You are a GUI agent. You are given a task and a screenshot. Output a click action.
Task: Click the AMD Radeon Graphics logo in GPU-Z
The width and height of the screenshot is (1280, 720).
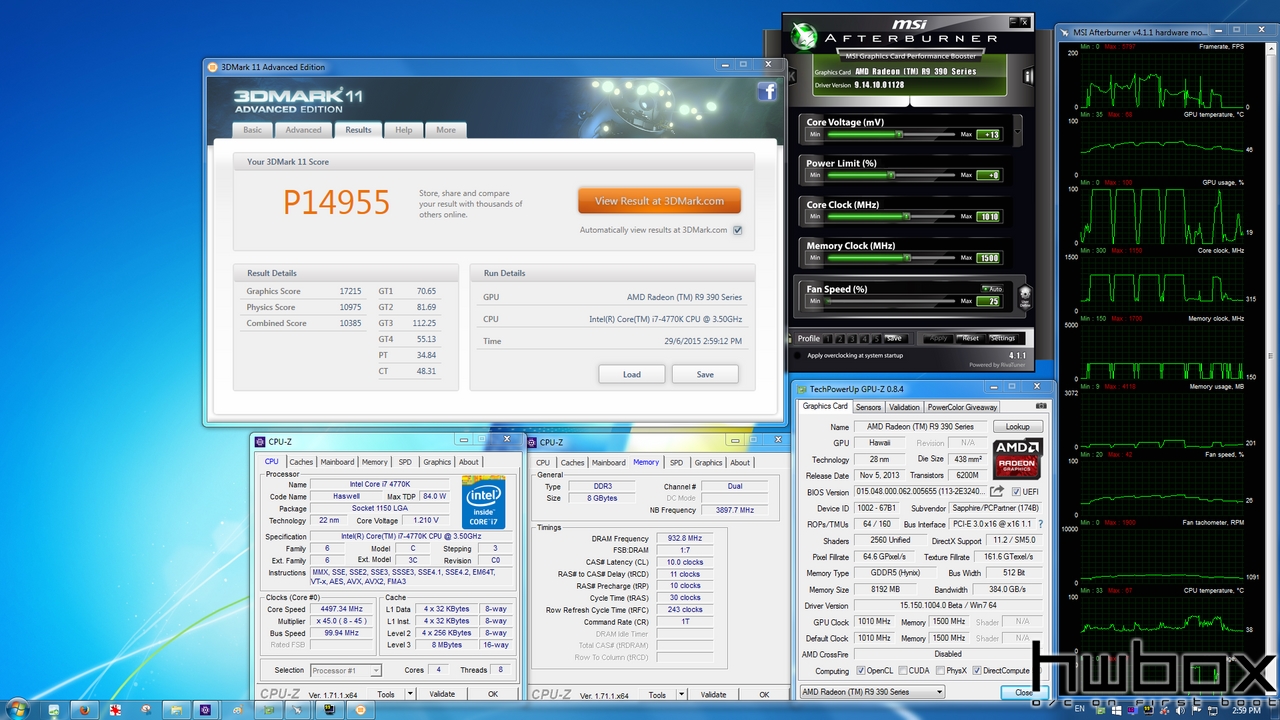(x=1017, y=458)
